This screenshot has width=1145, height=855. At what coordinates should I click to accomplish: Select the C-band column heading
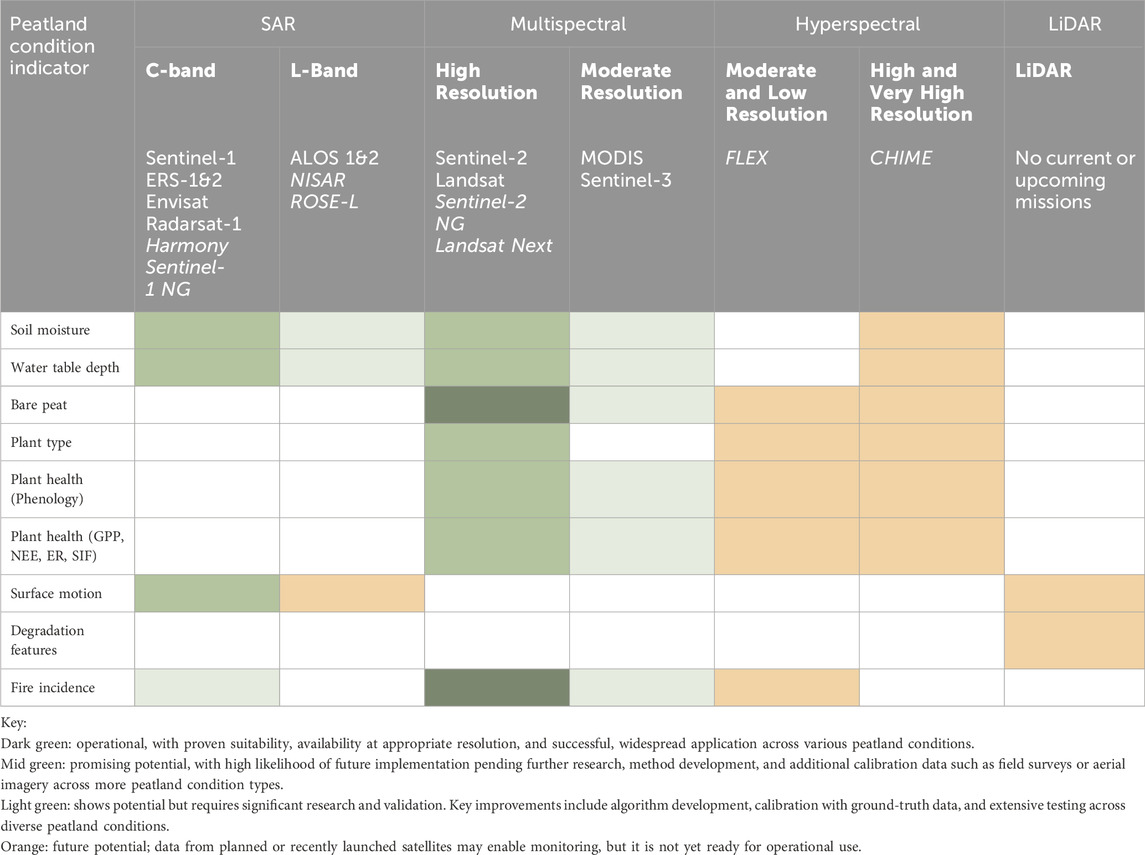pyautogui.click(x=177, y=71)
